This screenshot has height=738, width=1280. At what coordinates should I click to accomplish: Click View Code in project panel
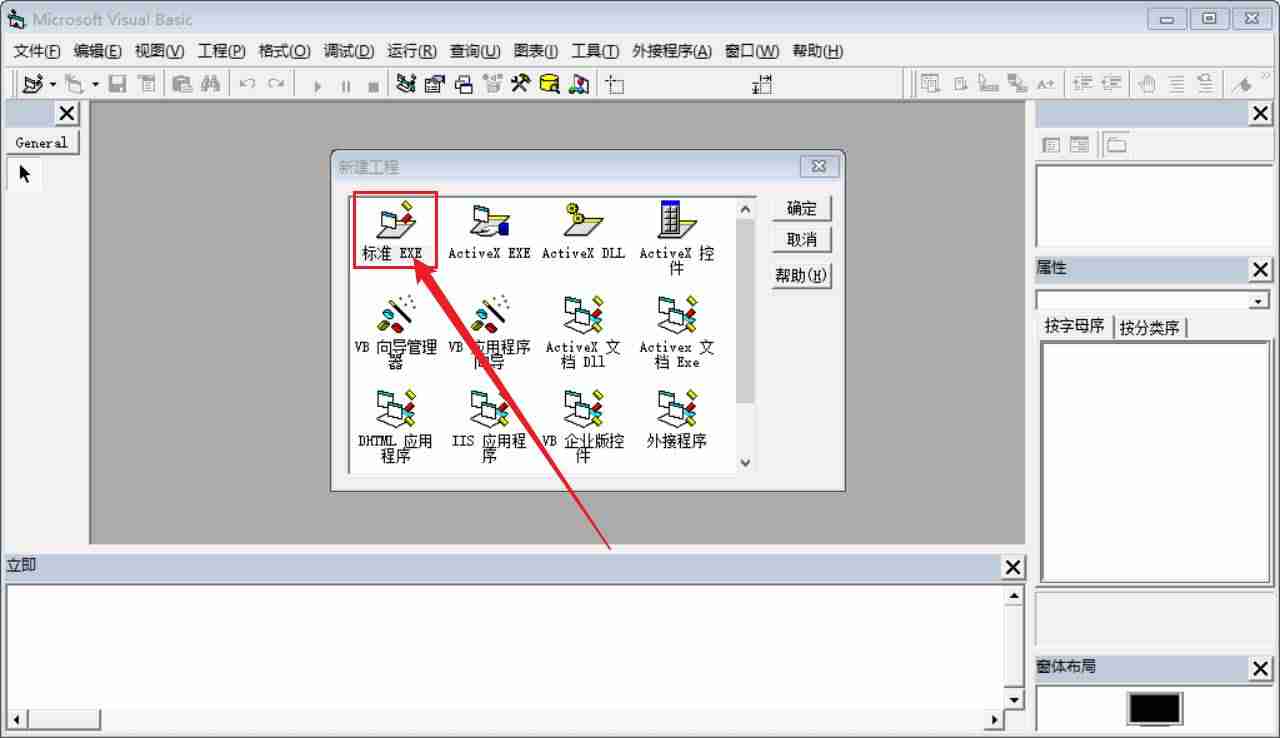(1051, 145)
